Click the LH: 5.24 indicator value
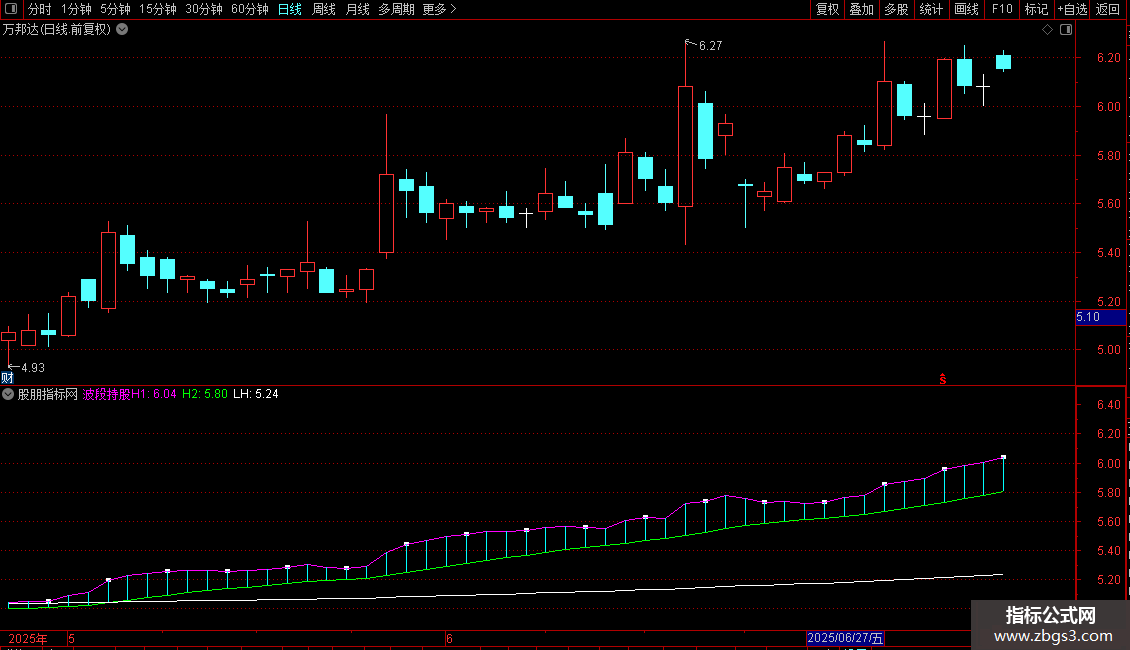The image size is (1130, 650). pos(256,394)
